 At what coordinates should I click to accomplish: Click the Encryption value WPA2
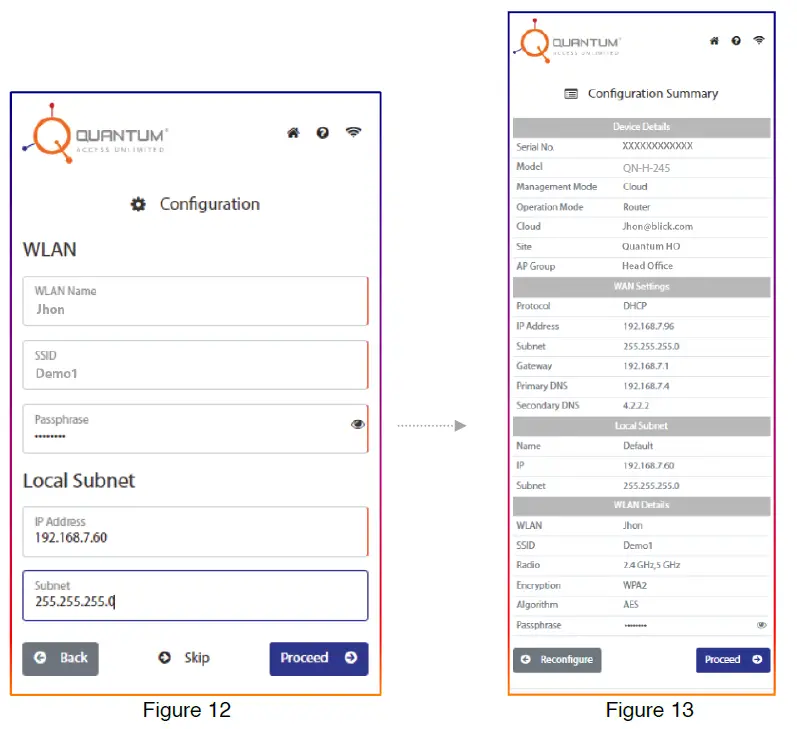pyautogui.click(x=635, y=586)
